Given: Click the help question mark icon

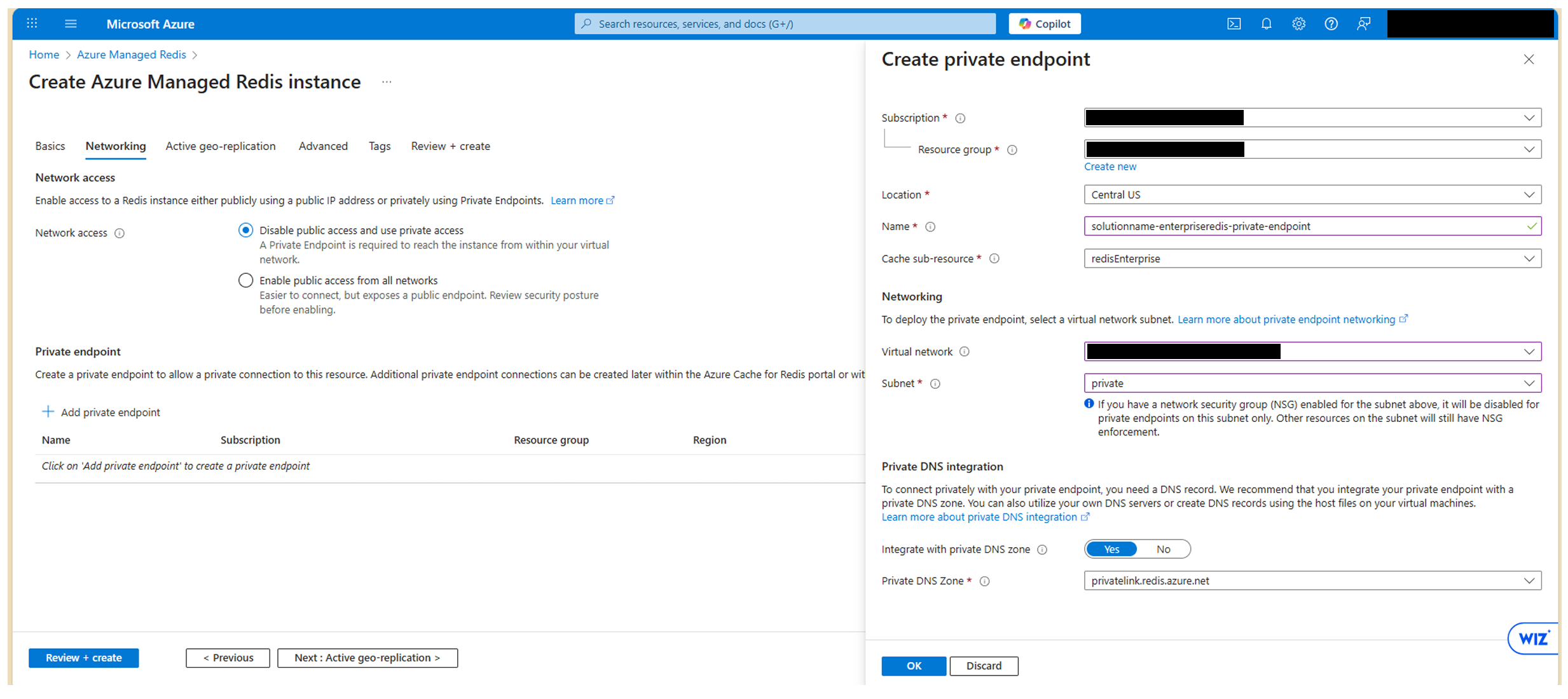Looking at the screenshot, I should click(x=1331, y=24).
